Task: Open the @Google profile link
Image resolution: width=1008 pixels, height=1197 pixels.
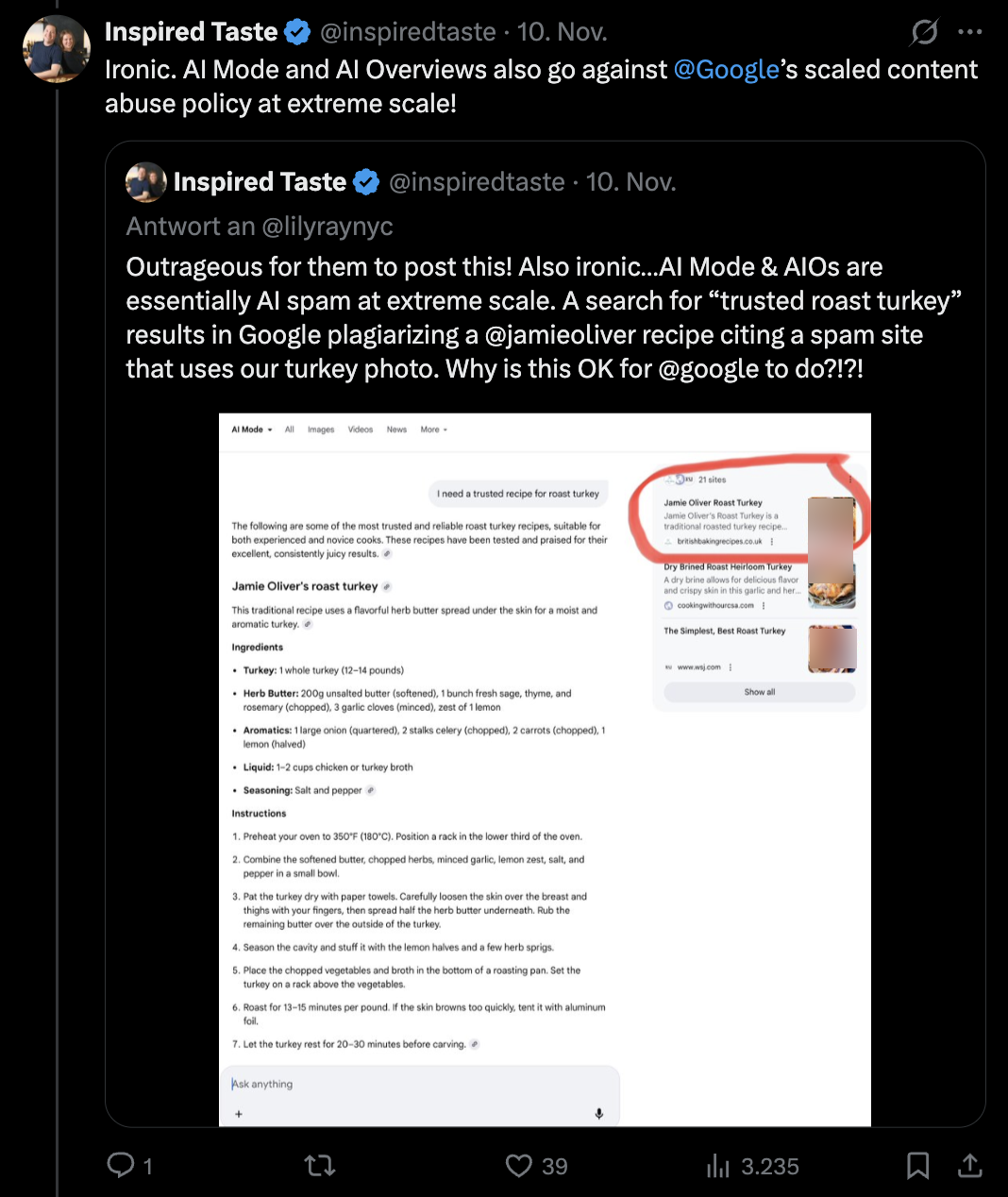Action: click(726, 68)
